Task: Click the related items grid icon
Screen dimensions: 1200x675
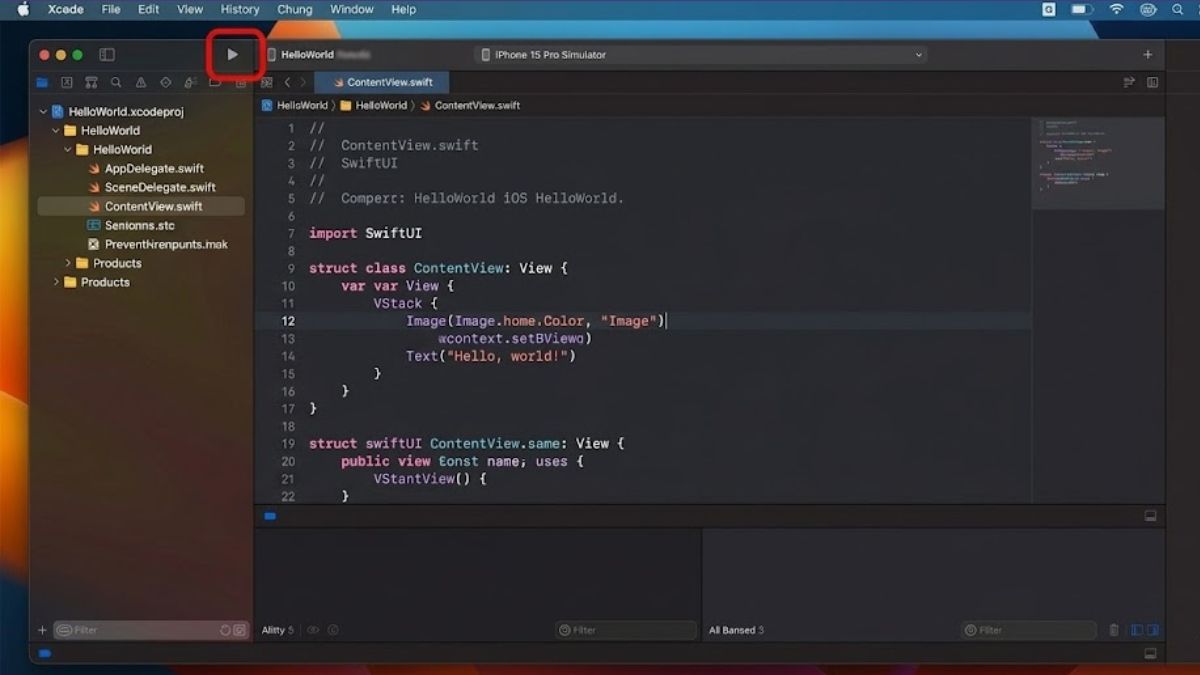Action: [267, 83]
